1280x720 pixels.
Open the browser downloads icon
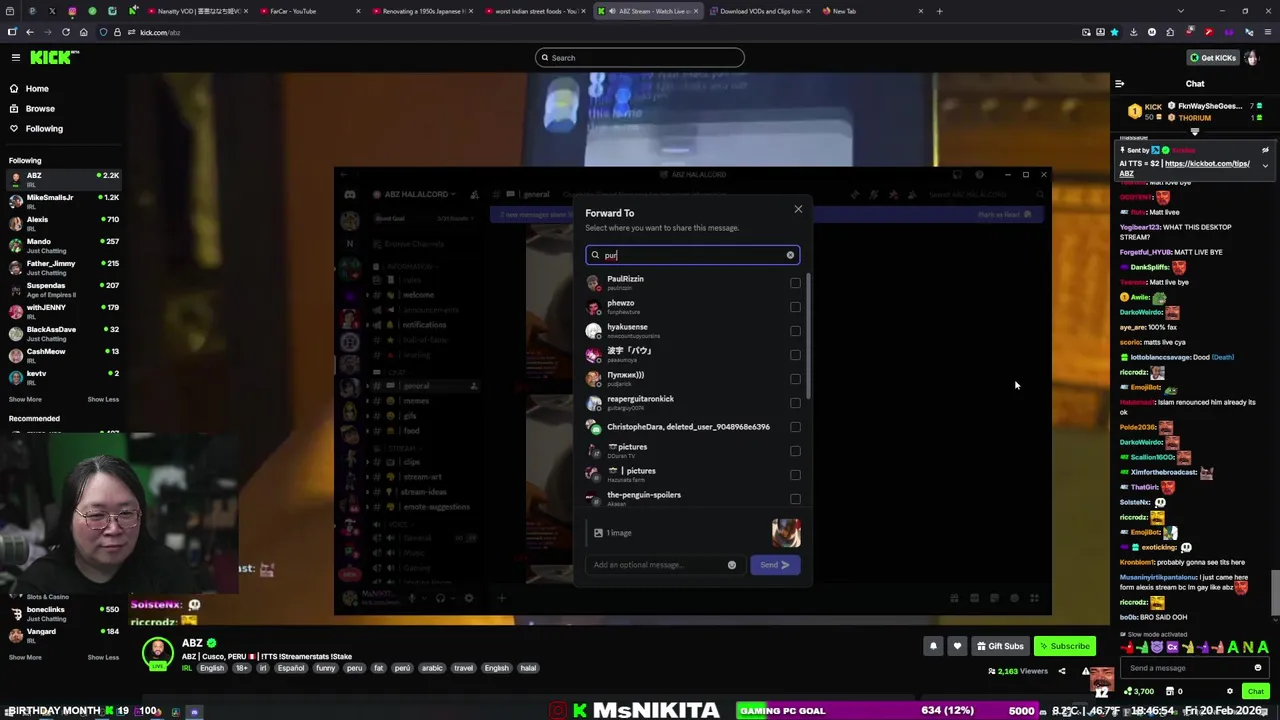[1133, 33]
